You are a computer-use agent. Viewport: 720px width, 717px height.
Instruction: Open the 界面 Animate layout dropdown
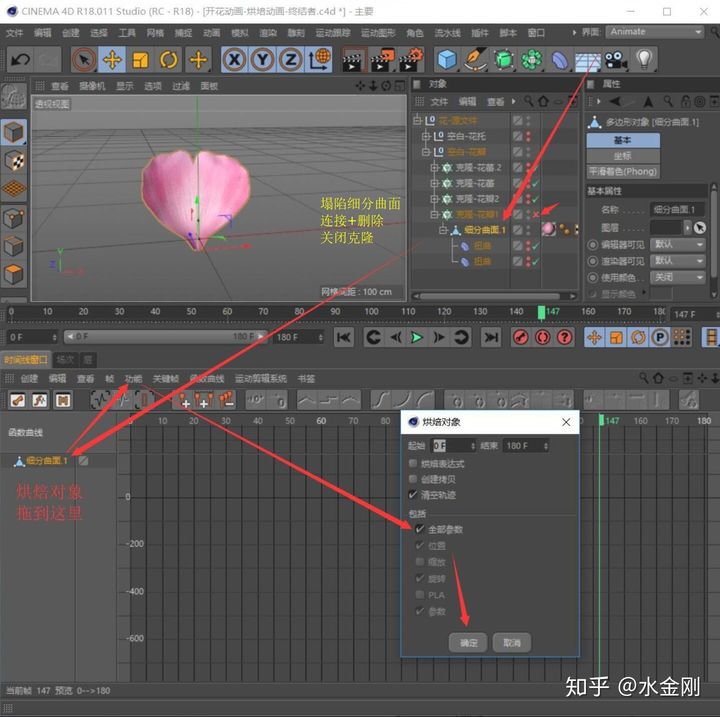[x=655, y=31]
